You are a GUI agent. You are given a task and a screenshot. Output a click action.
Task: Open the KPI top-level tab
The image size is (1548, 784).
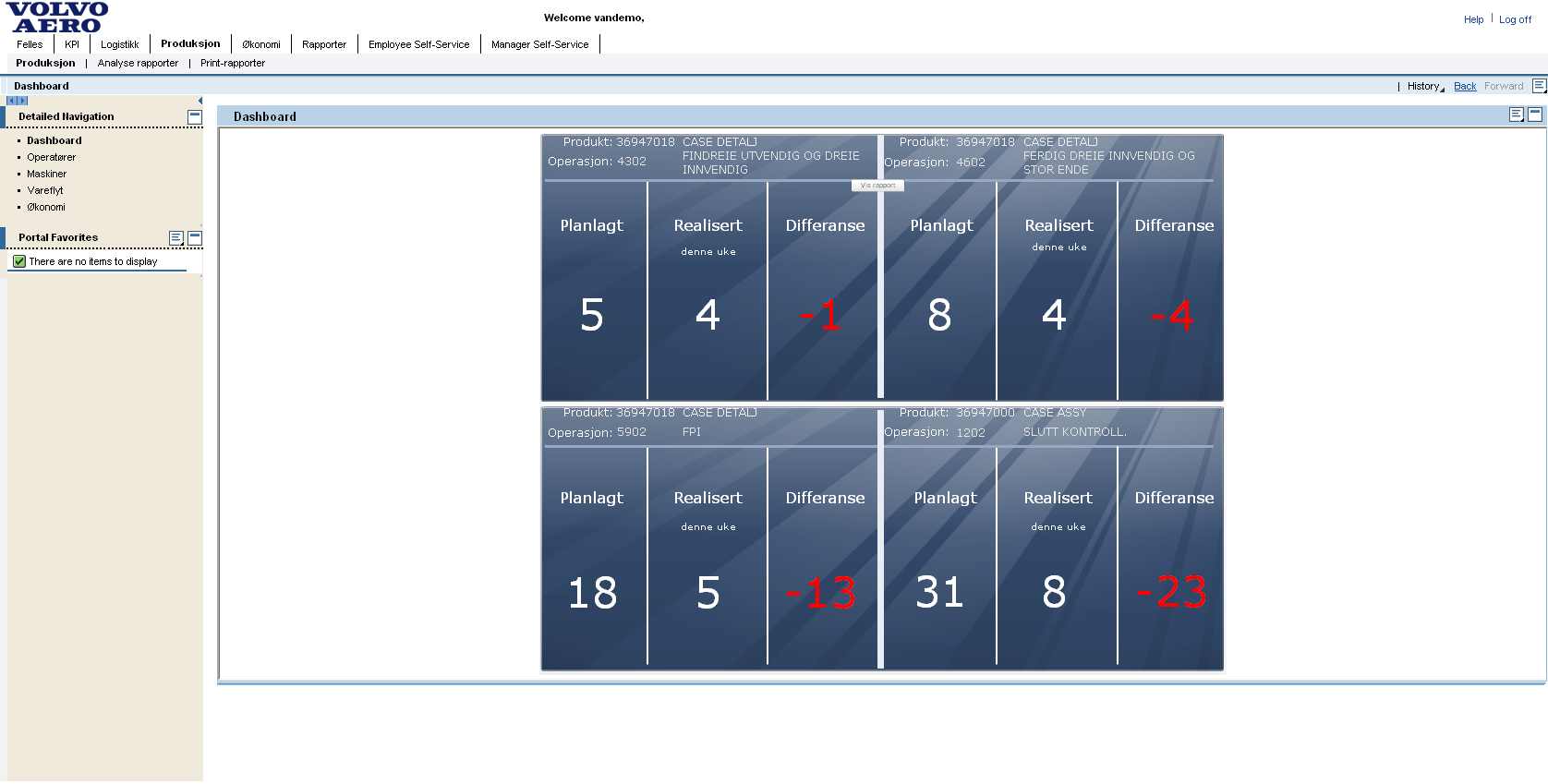point(72,44)
